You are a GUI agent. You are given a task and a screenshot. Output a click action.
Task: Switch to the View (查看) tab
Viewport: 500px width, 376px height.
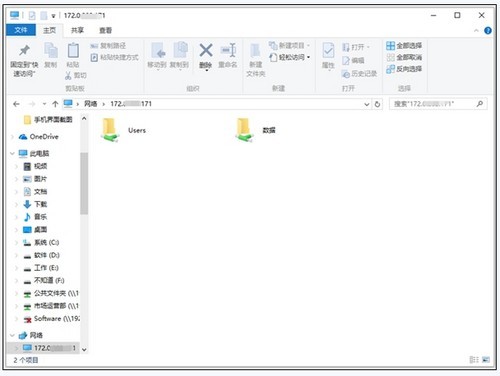pyautogui.click(x=105, y=30)
